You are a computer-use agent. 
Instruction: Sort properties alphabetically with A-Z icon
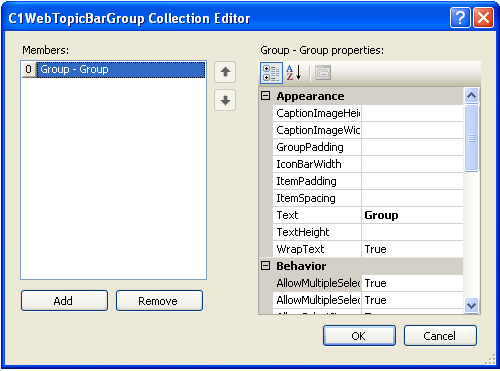click(294, 73)
